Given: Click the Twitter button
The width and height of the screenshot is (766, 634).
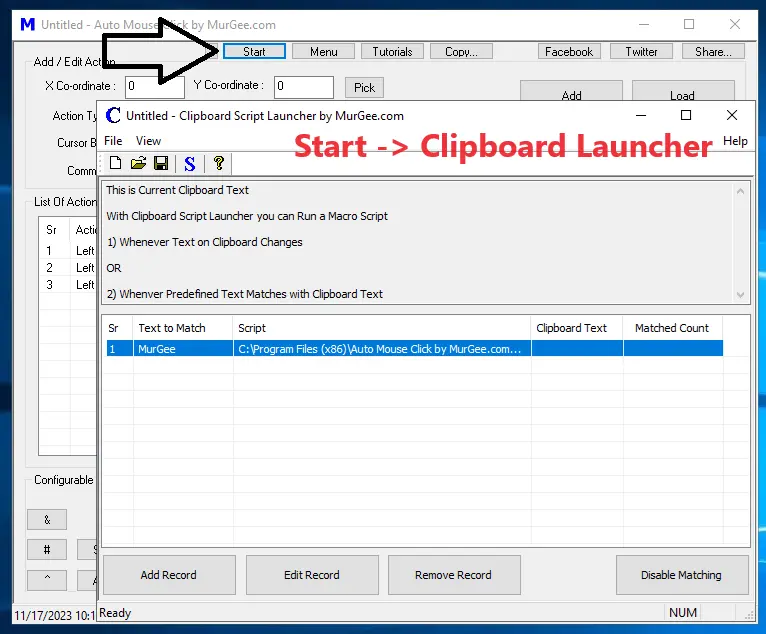Looking at the screenshot, I should click(x=641, y=51).
